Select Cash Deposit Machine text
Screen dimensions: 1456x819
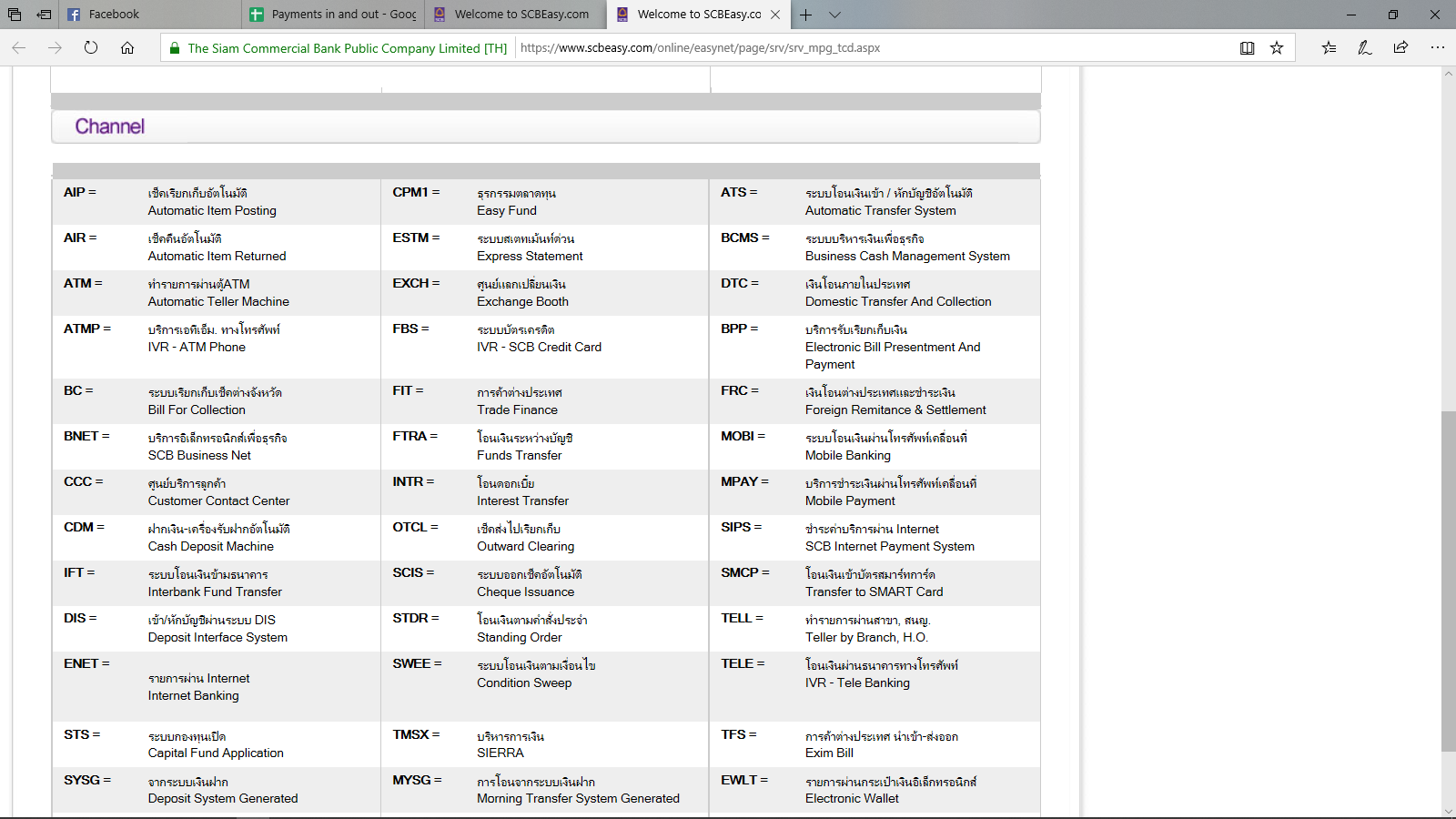click(211, 546)
